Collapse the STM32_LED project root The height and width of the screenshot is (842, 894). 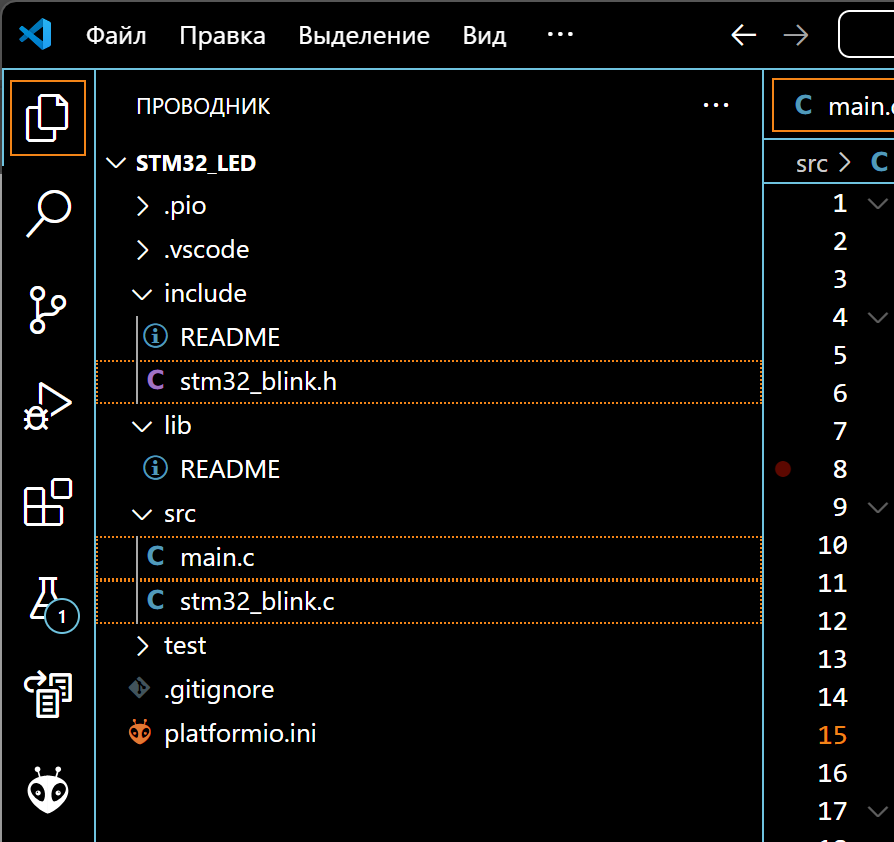click(x=195, y=163)
